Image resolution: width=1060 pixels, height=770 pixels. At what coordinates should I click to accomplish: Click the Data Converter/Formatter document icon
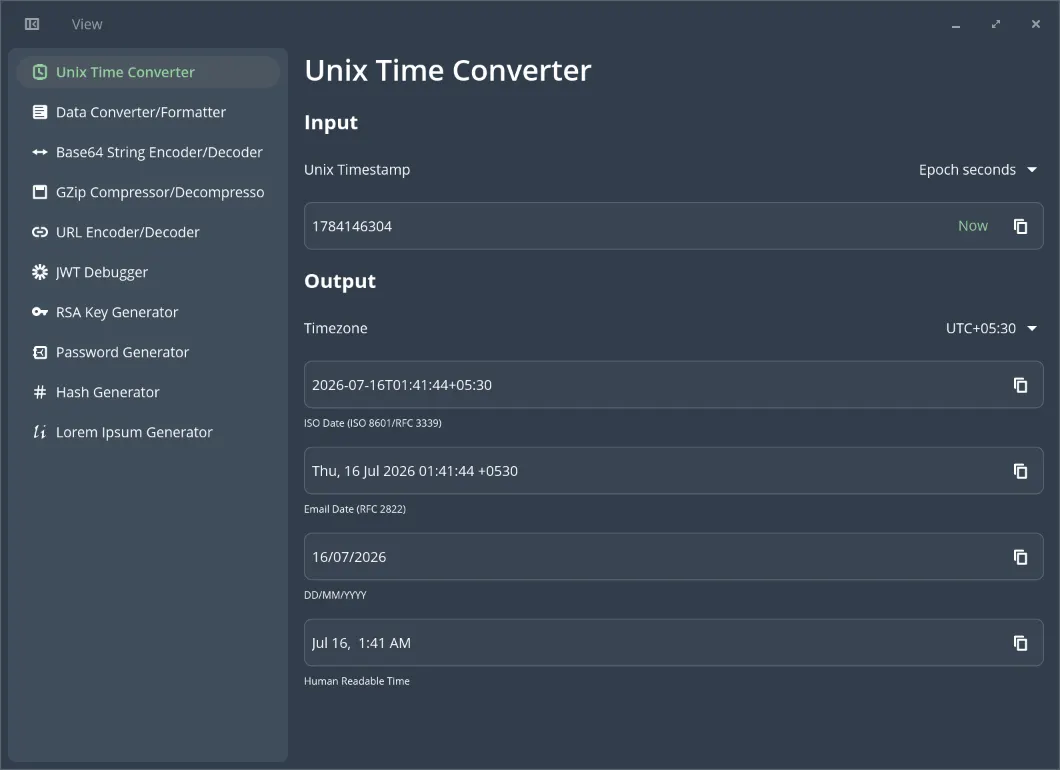[x=40, y=112]
